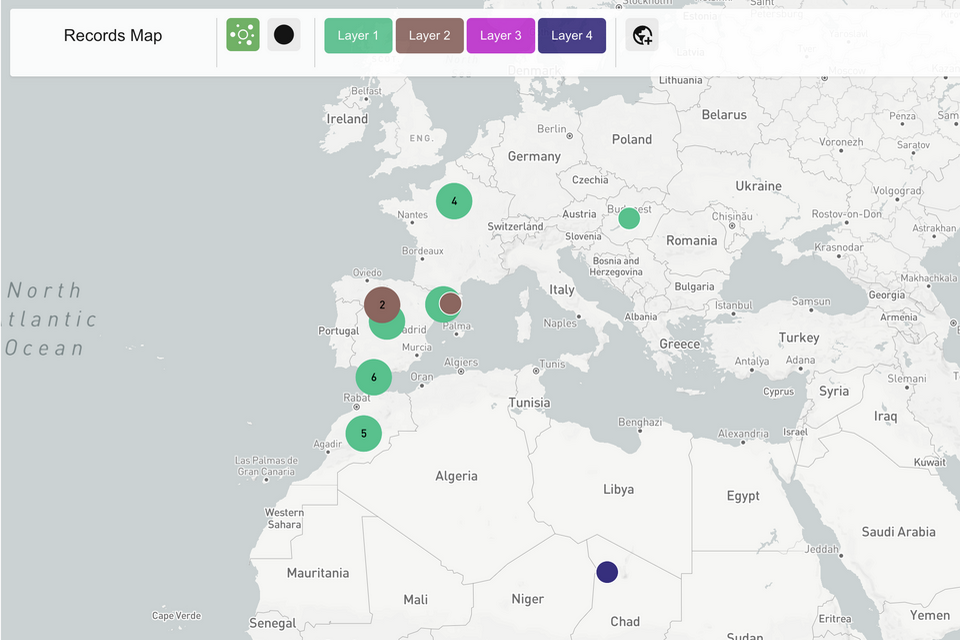Click the Istanbul city label
The height and width of the screenshot is (640, 960).
click(x=733, y=305)
